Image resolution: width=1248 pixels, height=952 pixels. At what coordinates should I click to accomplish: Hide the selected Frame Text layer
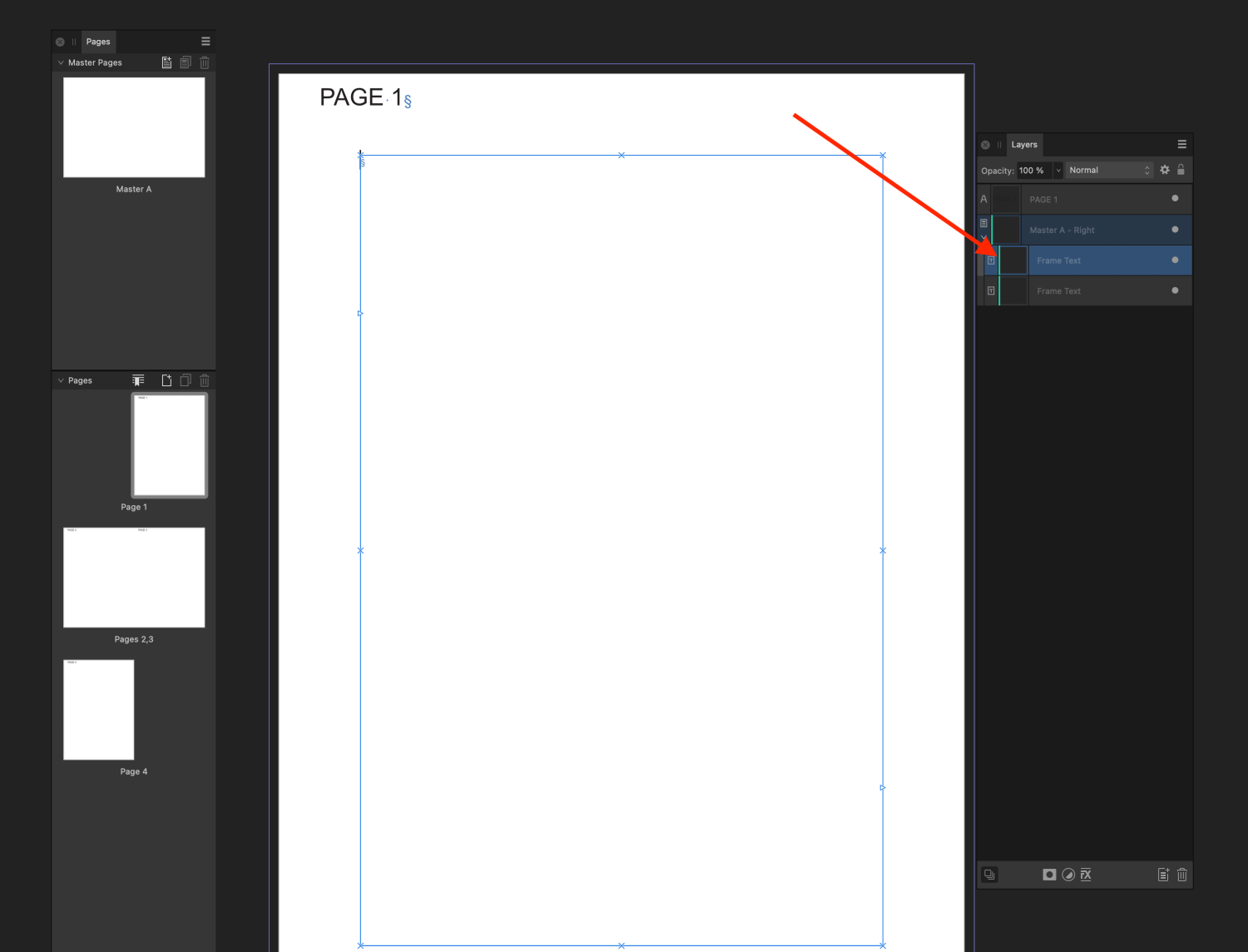tap(1175, 260)
